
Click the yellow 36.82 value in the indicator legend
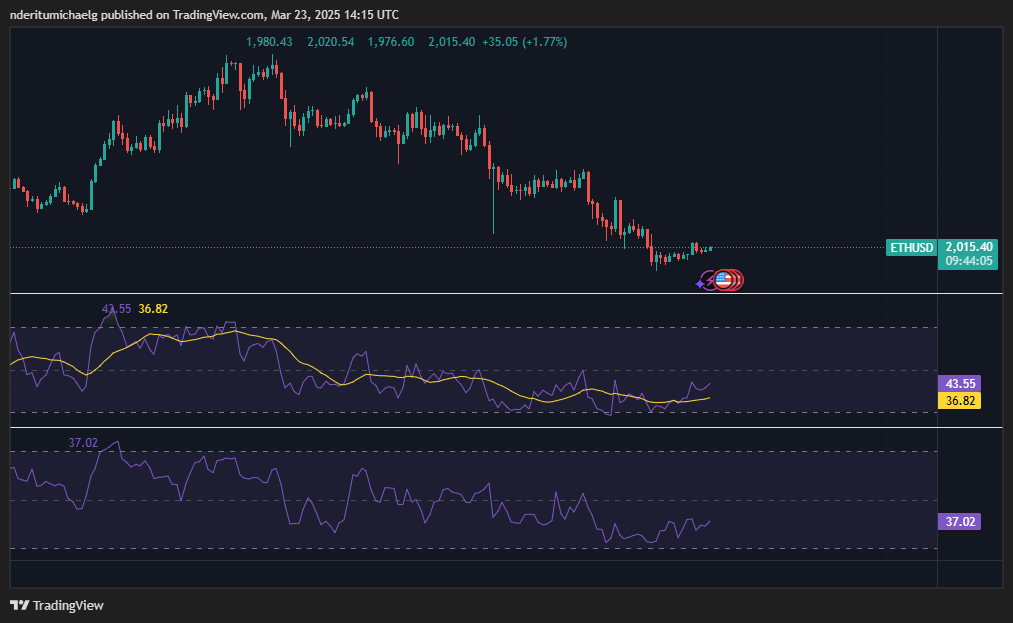point(153,309)
